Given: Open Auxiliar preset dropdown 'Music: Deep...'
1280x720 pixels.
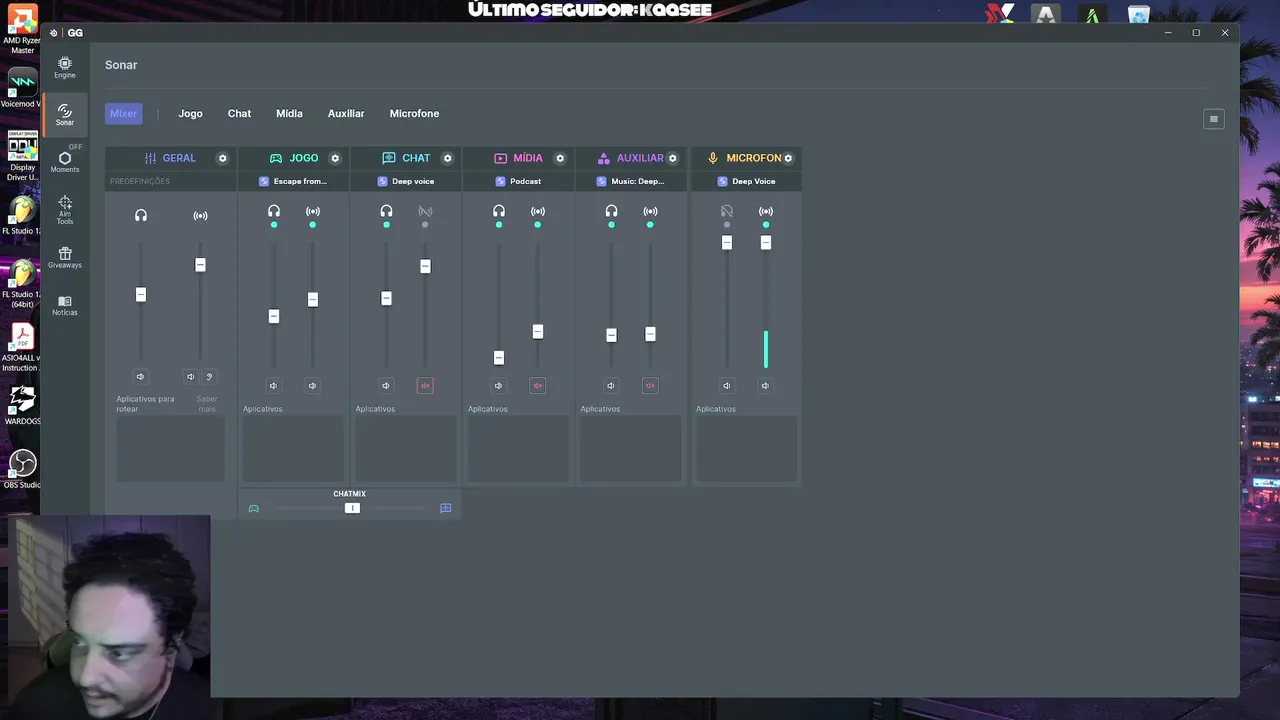Looking at the screenshot, I should point(631,181).
